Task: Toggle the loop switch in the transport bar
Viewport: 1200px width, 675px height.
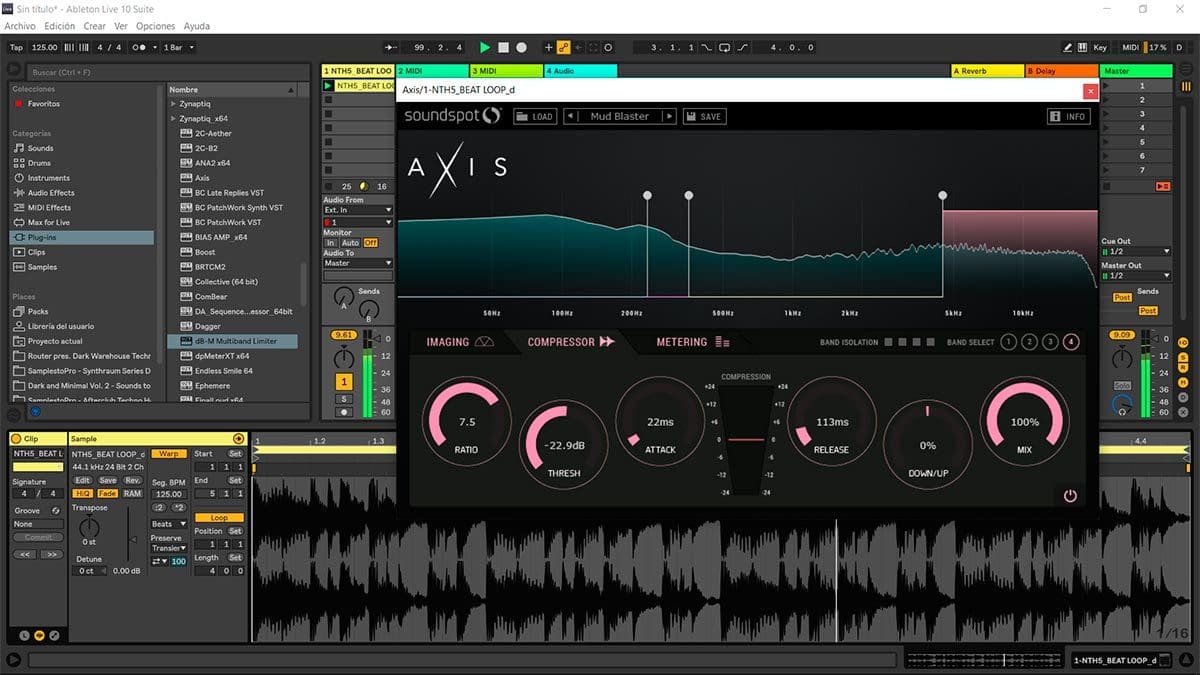Action: coord(725,47)
